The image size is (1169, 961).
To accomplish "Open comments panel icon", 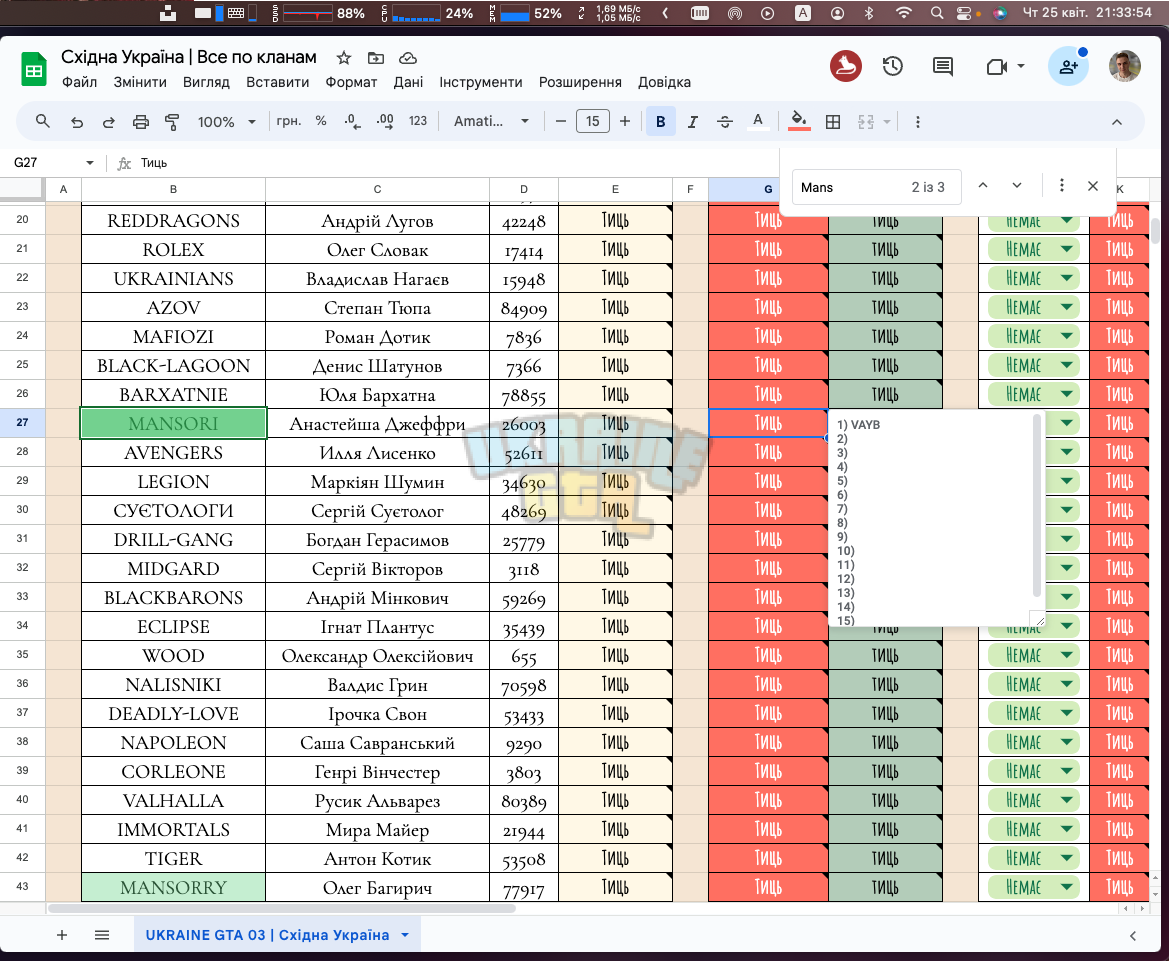I will (x=942, y=66).
